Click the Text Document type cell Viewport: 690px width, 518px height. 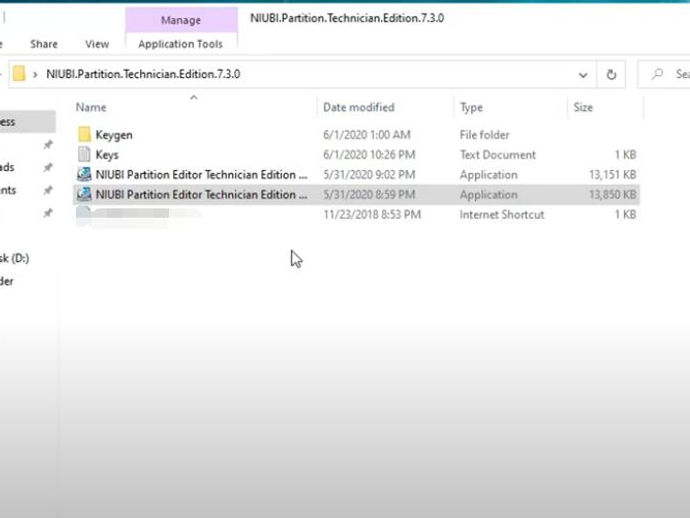click(498, 154)
